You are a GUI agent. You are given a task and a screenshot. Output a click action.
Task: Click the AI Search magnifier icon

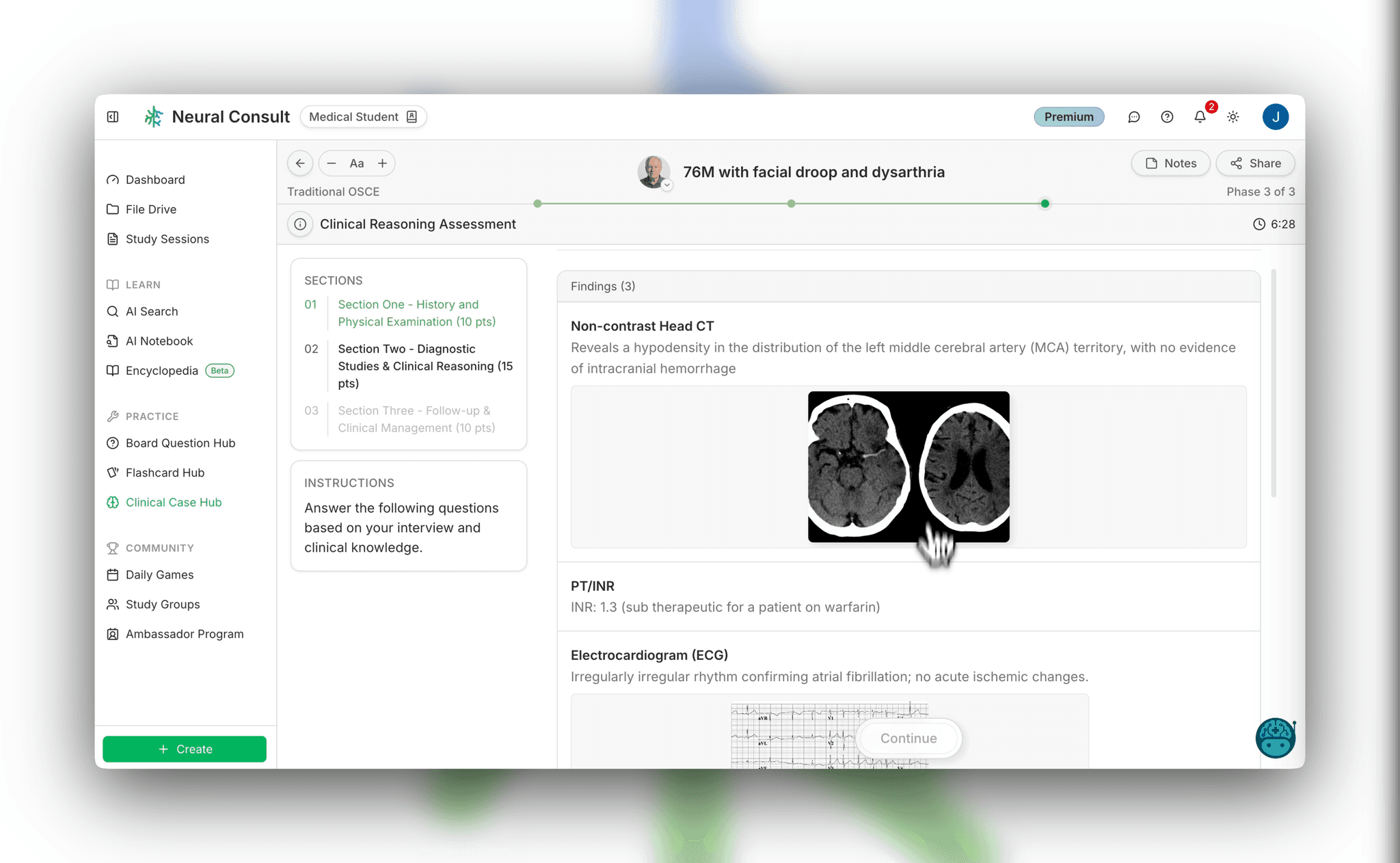(x=113, y=311)
